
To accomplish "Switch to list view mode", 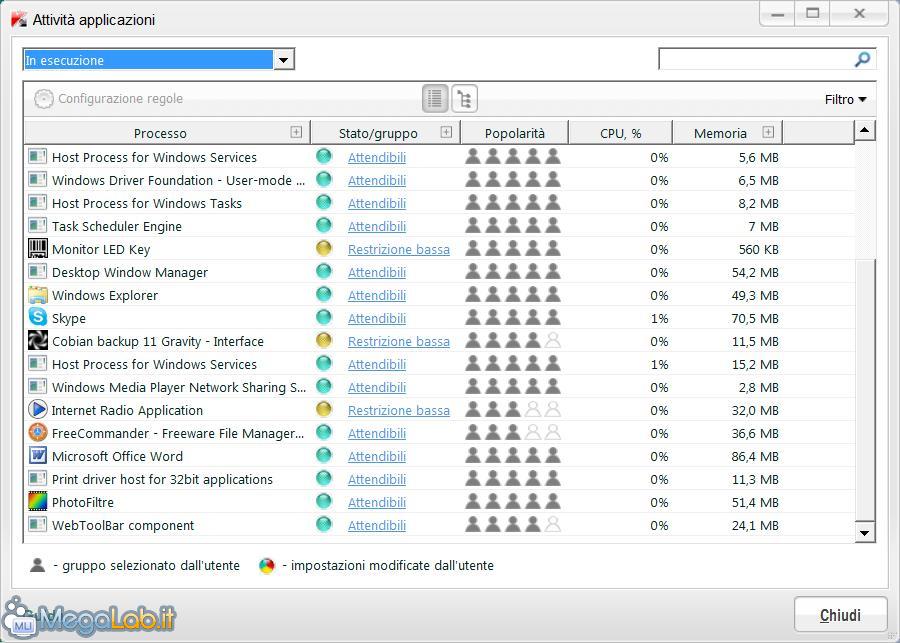I will click(435, 98).
